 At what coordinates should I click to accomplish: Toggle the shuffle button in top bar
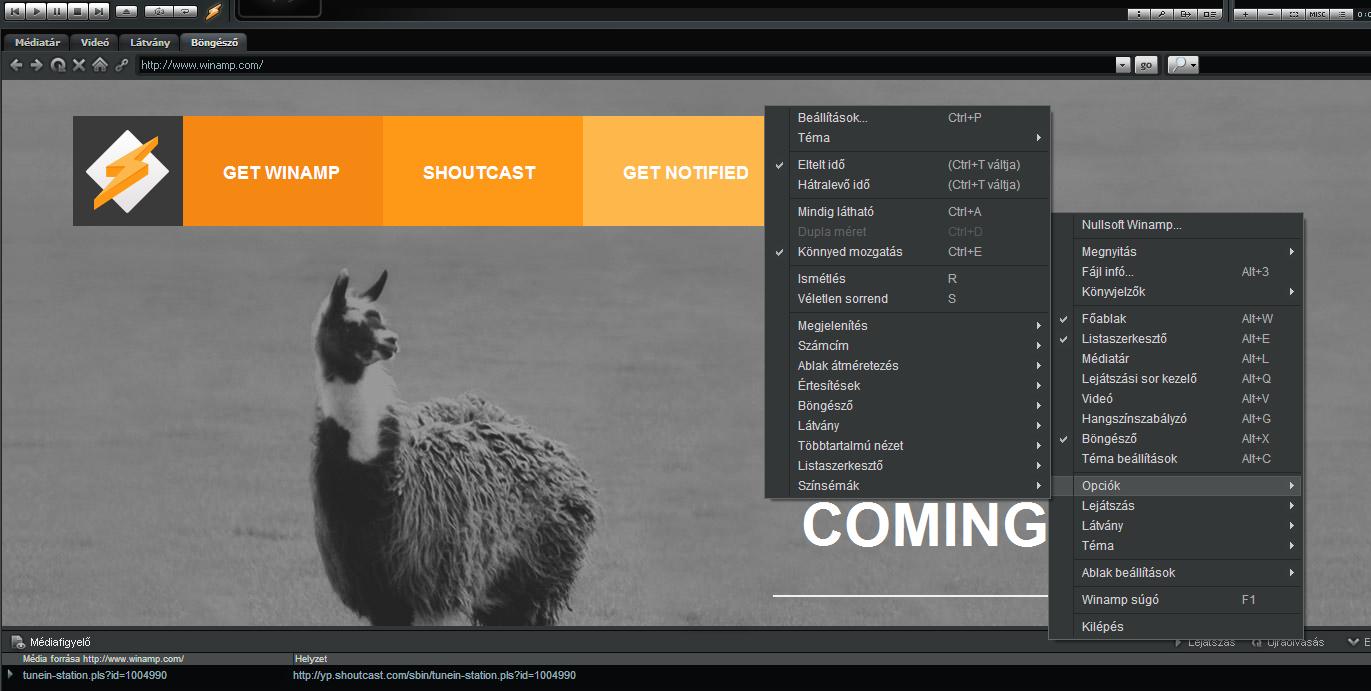[158, 12]
